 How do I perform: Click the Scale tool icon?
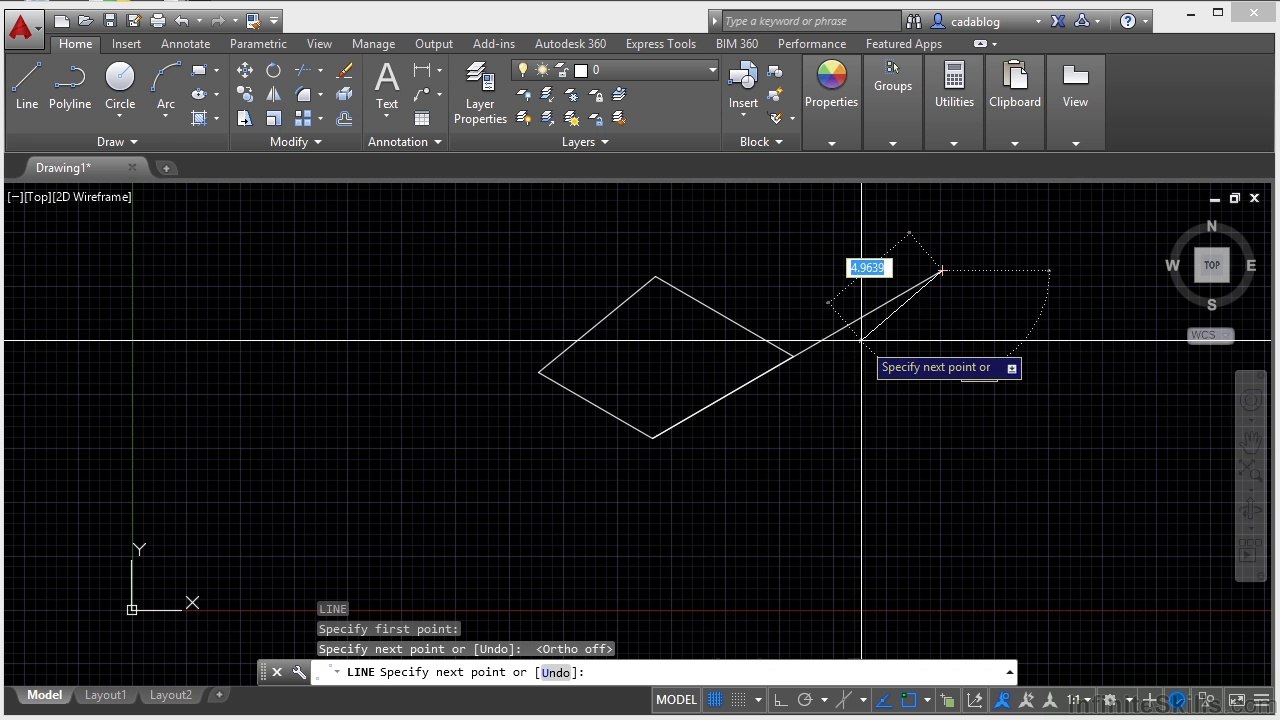tap(273, 118)
